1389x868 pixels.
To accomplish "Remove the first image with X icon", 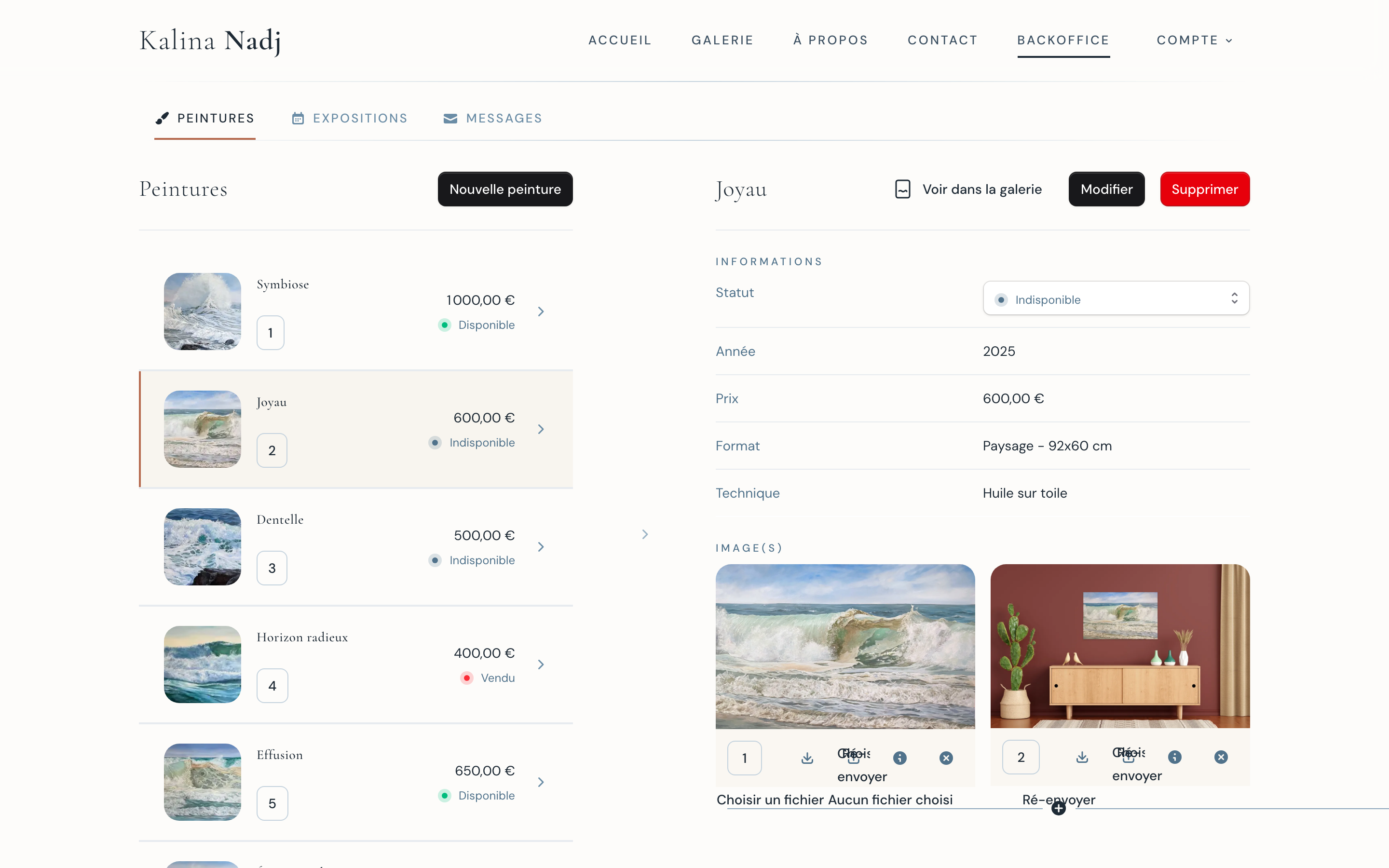I will (946, 758).
